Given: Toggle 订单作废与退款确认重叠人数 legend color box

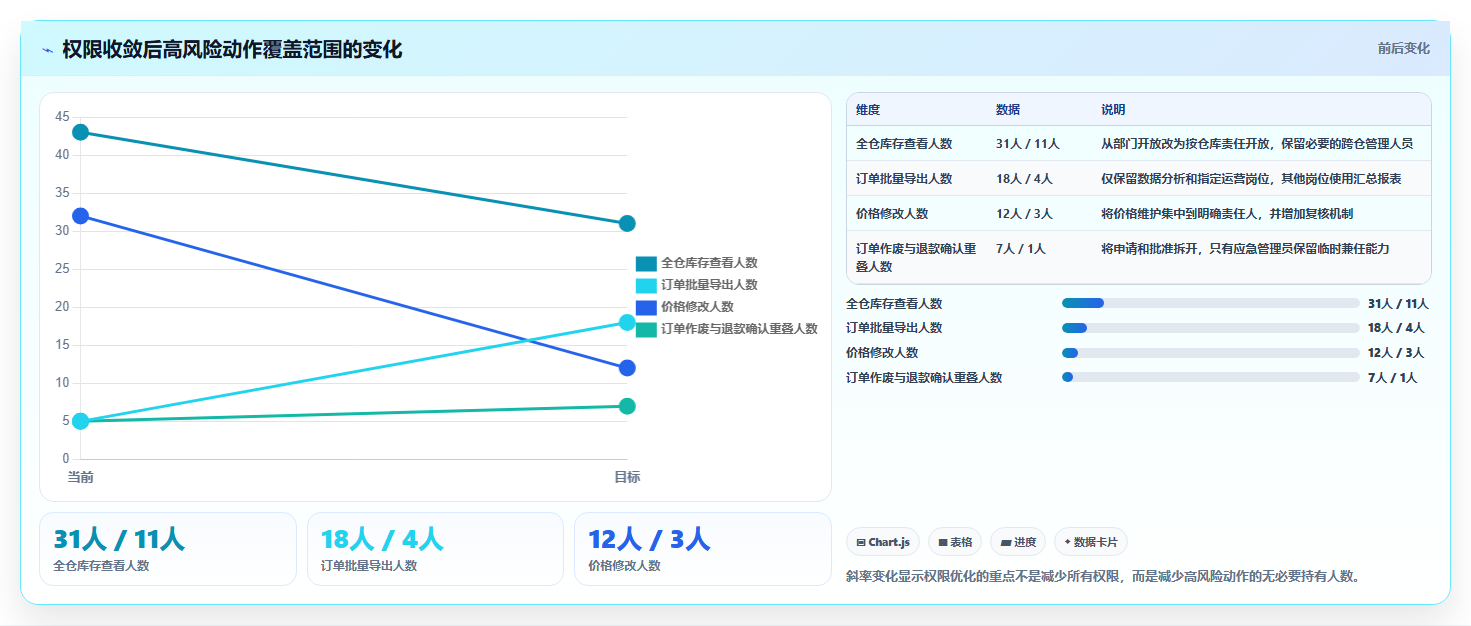Looking at the screenshot, I should pyautogui.click(x=646, y=329).
